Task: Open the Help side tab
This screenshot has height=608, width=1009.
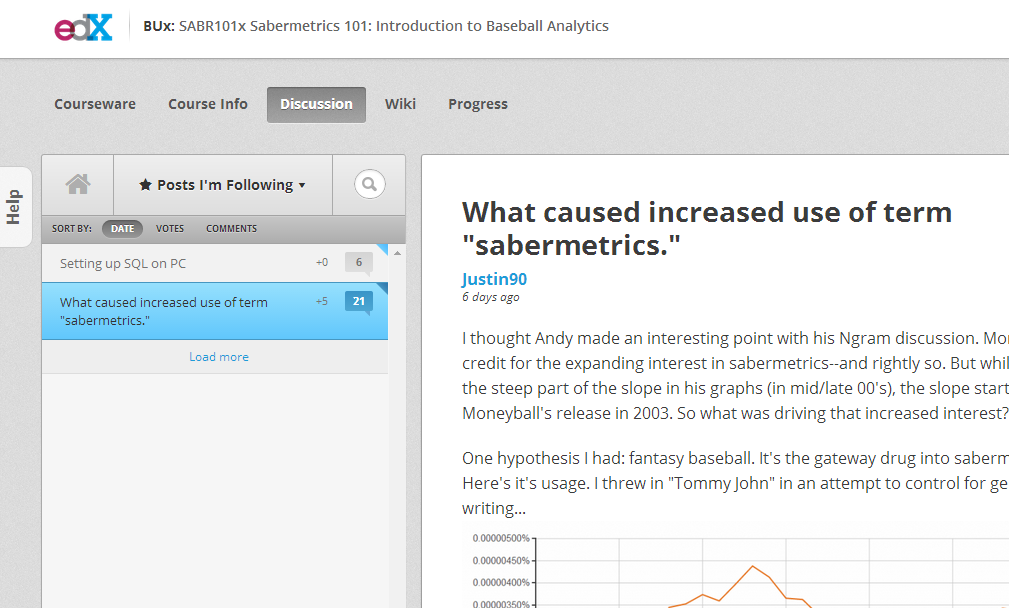Action: click(x=15, y=207)
